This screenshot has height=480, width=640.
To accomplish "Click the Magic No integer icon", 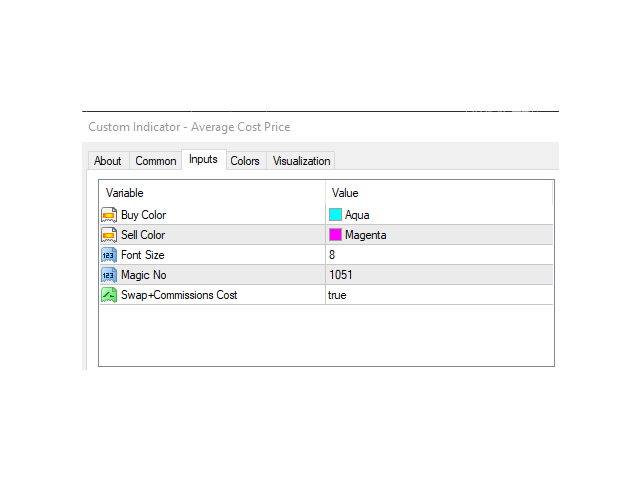I will (x=109, y=275).
